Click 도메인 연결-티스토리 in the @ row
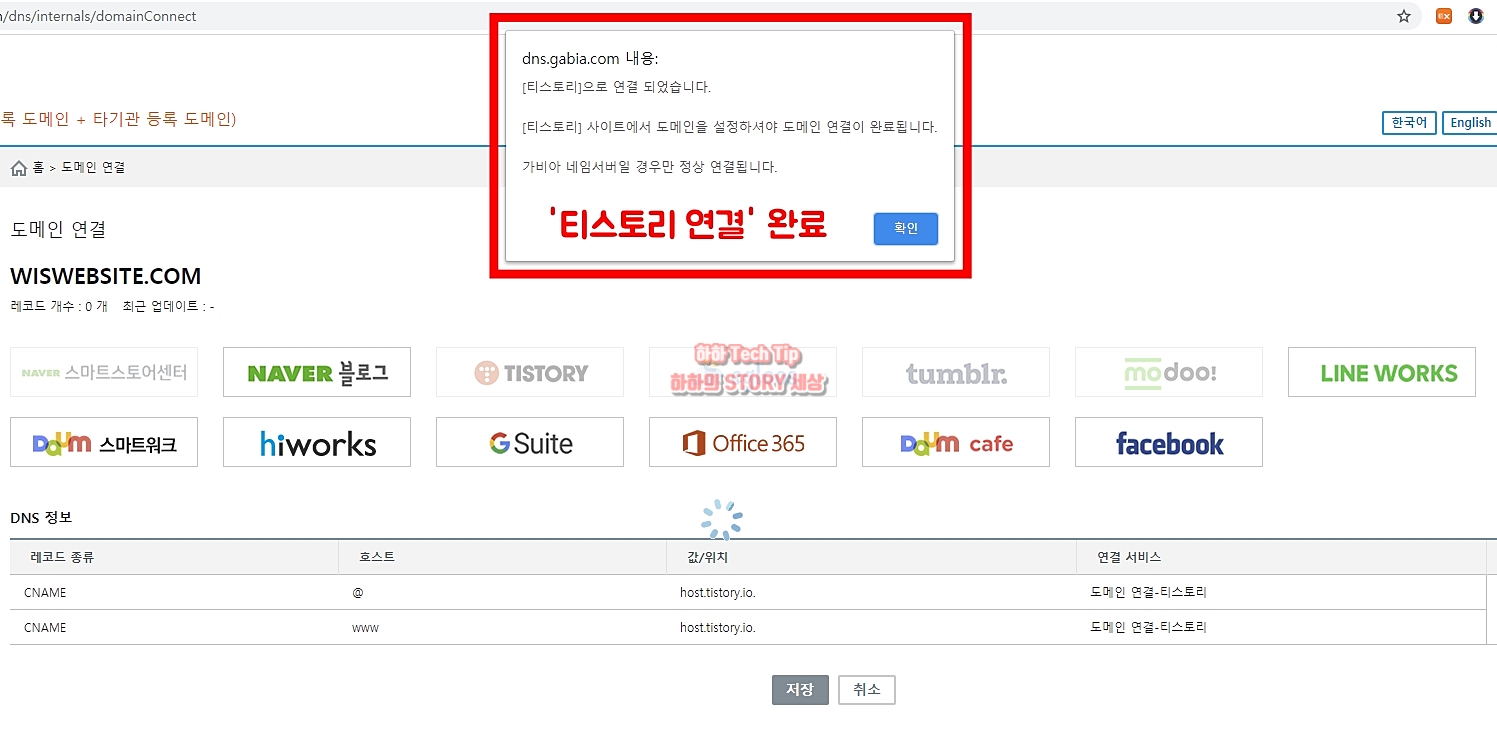Viewport: 1497px width, 740px height. click(1148, 592)
